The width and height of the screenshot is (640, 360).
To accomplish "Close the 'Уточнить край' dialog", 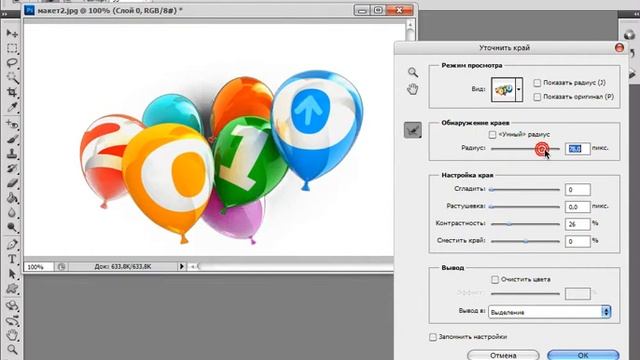I will point(619,48).
